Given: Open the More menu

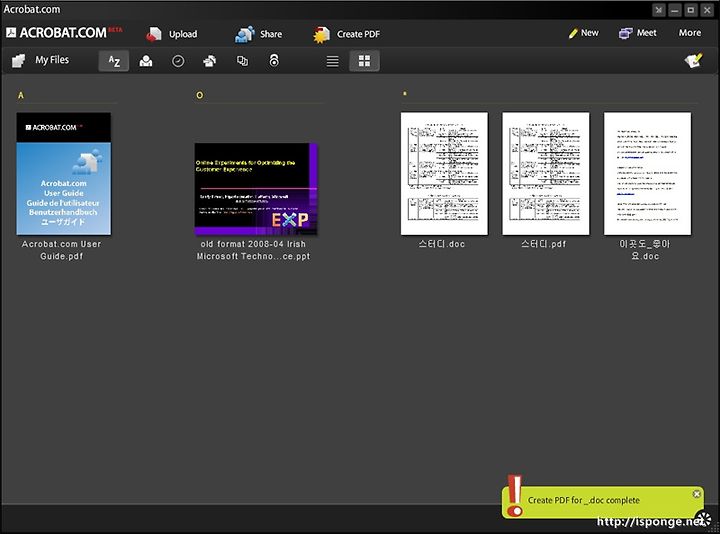Looking at the screenshot, I should 690,33.
